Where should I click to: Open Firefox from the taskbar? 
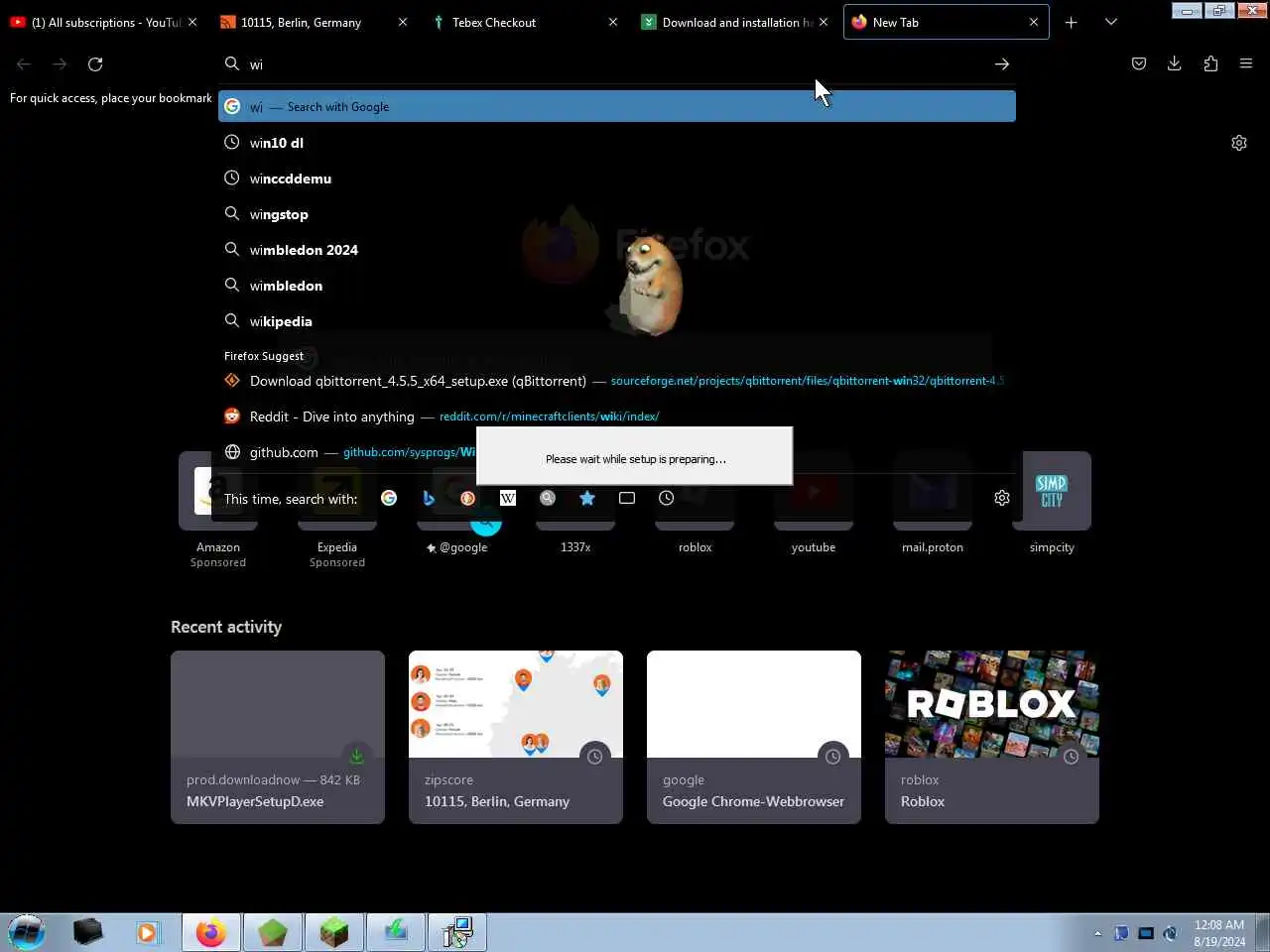(210, 932)
